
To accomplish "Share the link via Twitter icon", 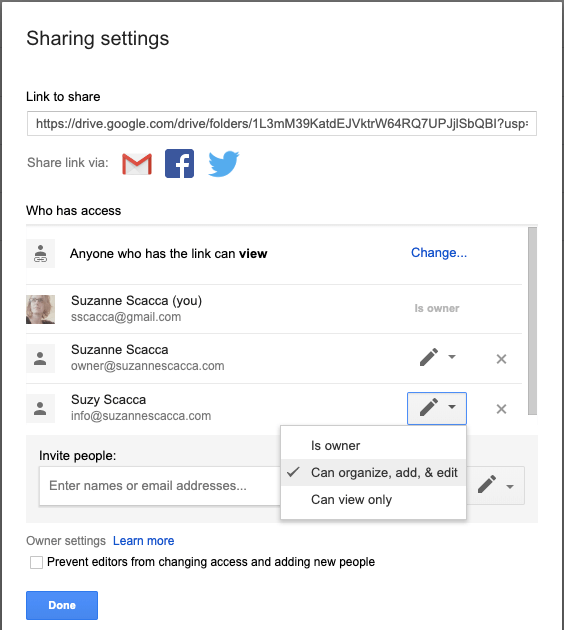I will click(223, 164).
